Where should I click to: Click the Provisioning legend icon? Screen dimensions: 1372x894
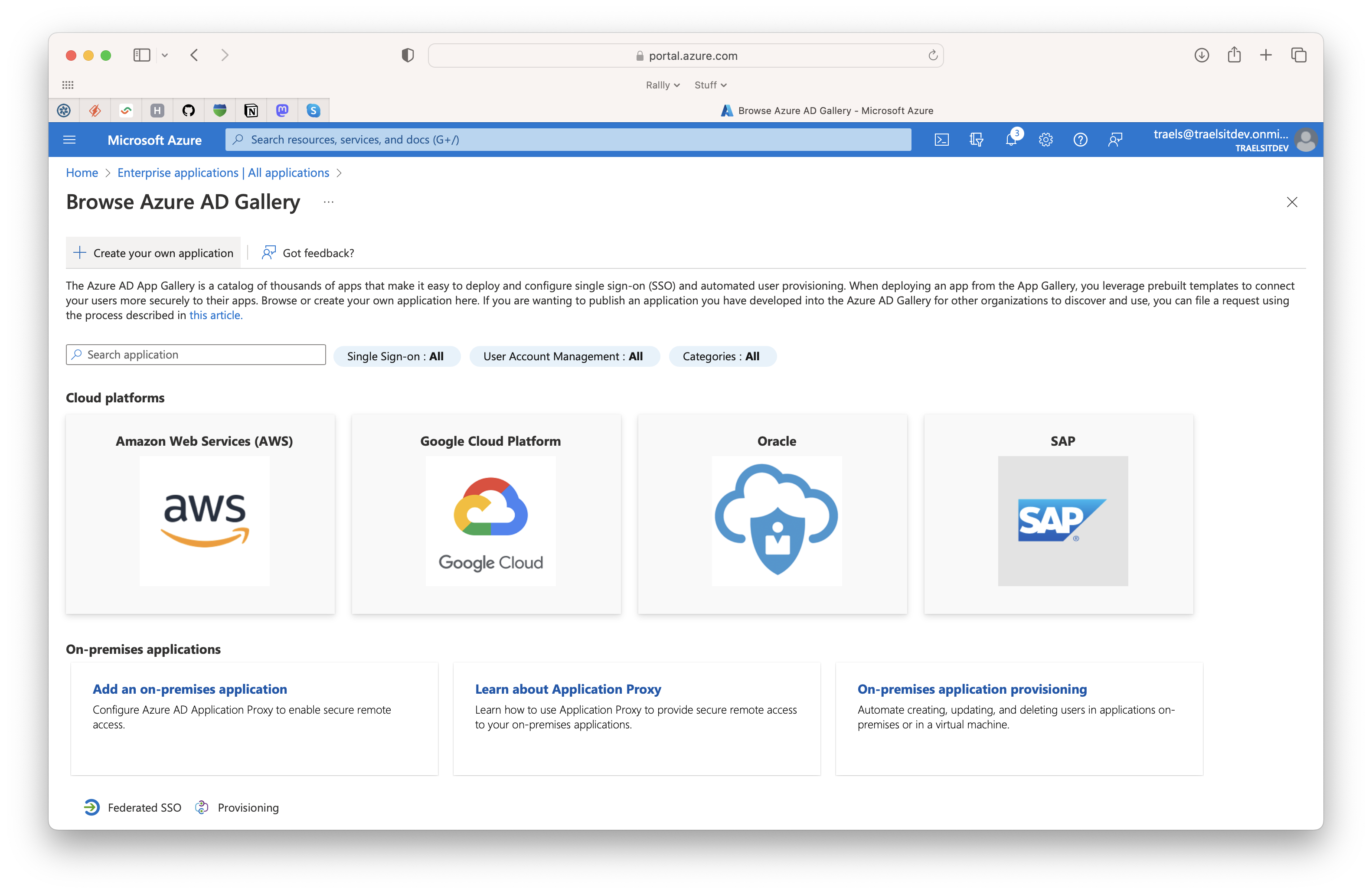tap(201, 808)
